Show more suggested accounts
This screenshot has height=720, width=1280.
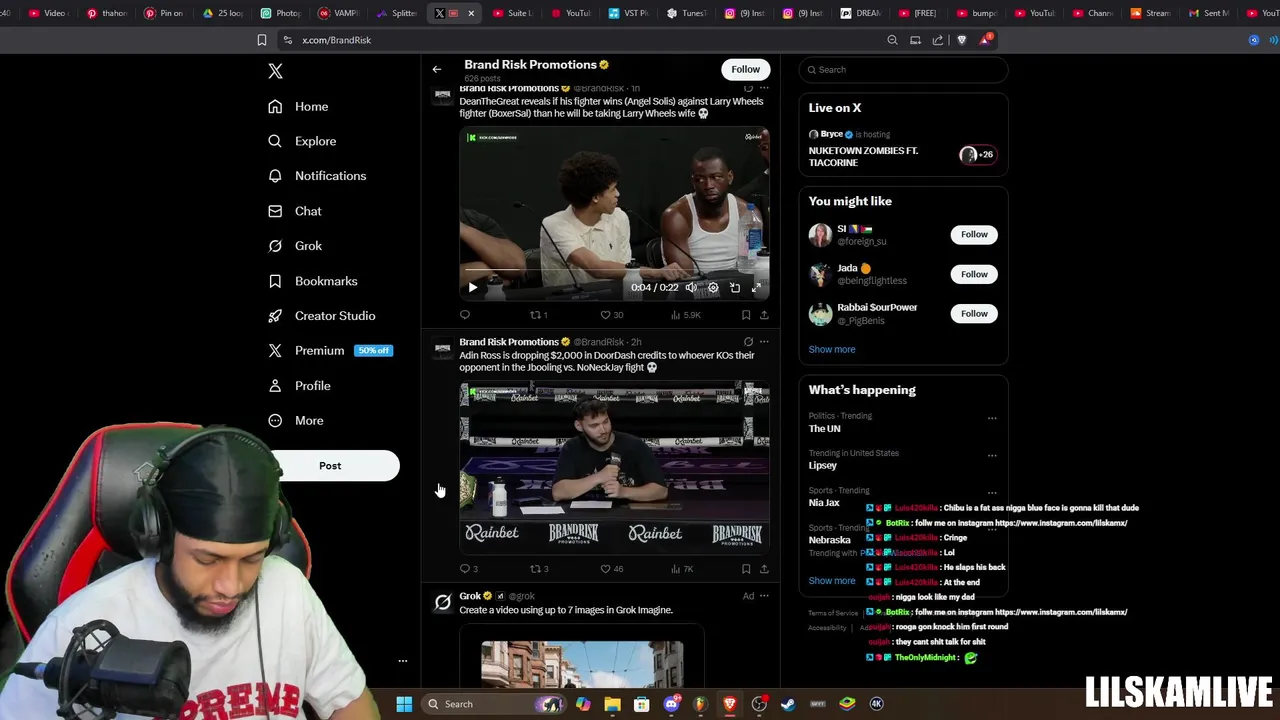(832, 350)
